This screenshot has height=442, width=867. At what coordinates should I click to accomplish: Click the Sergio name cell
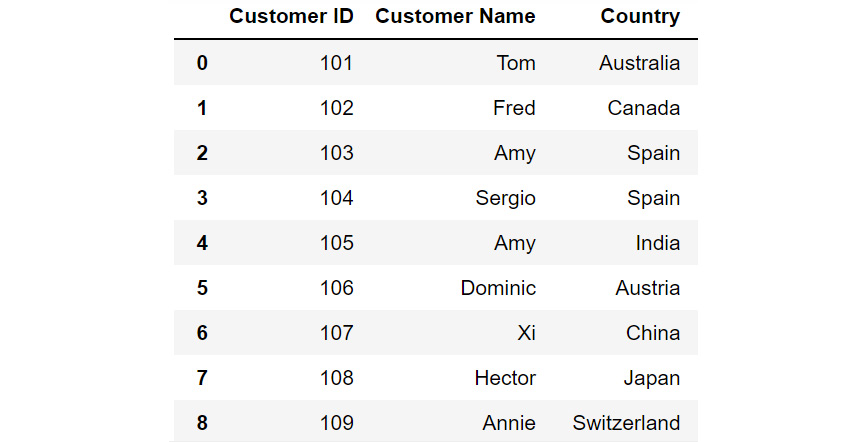coord(505,199)
